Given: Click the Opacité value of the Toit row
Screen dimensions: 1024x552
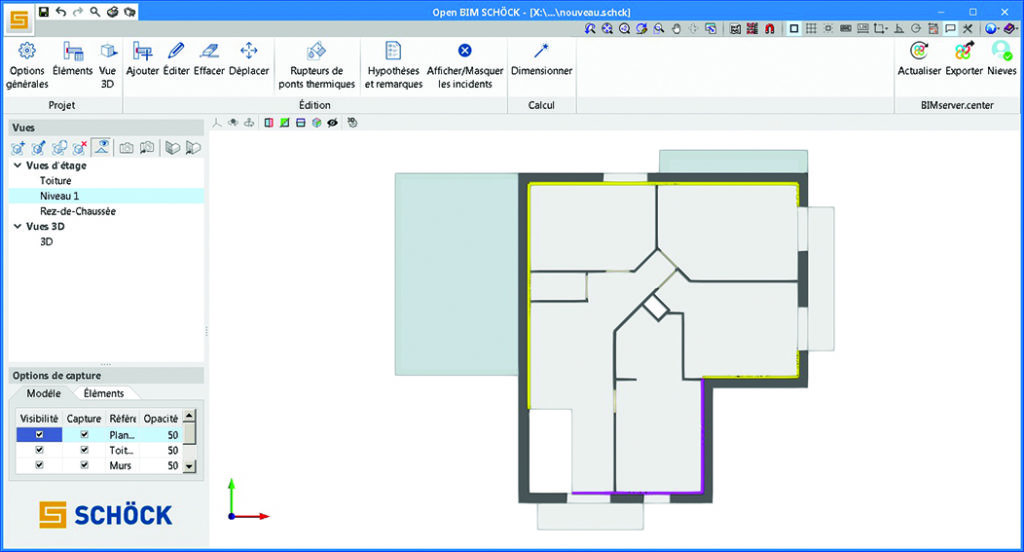Looking at the screenshot, I should pos(172,450).
